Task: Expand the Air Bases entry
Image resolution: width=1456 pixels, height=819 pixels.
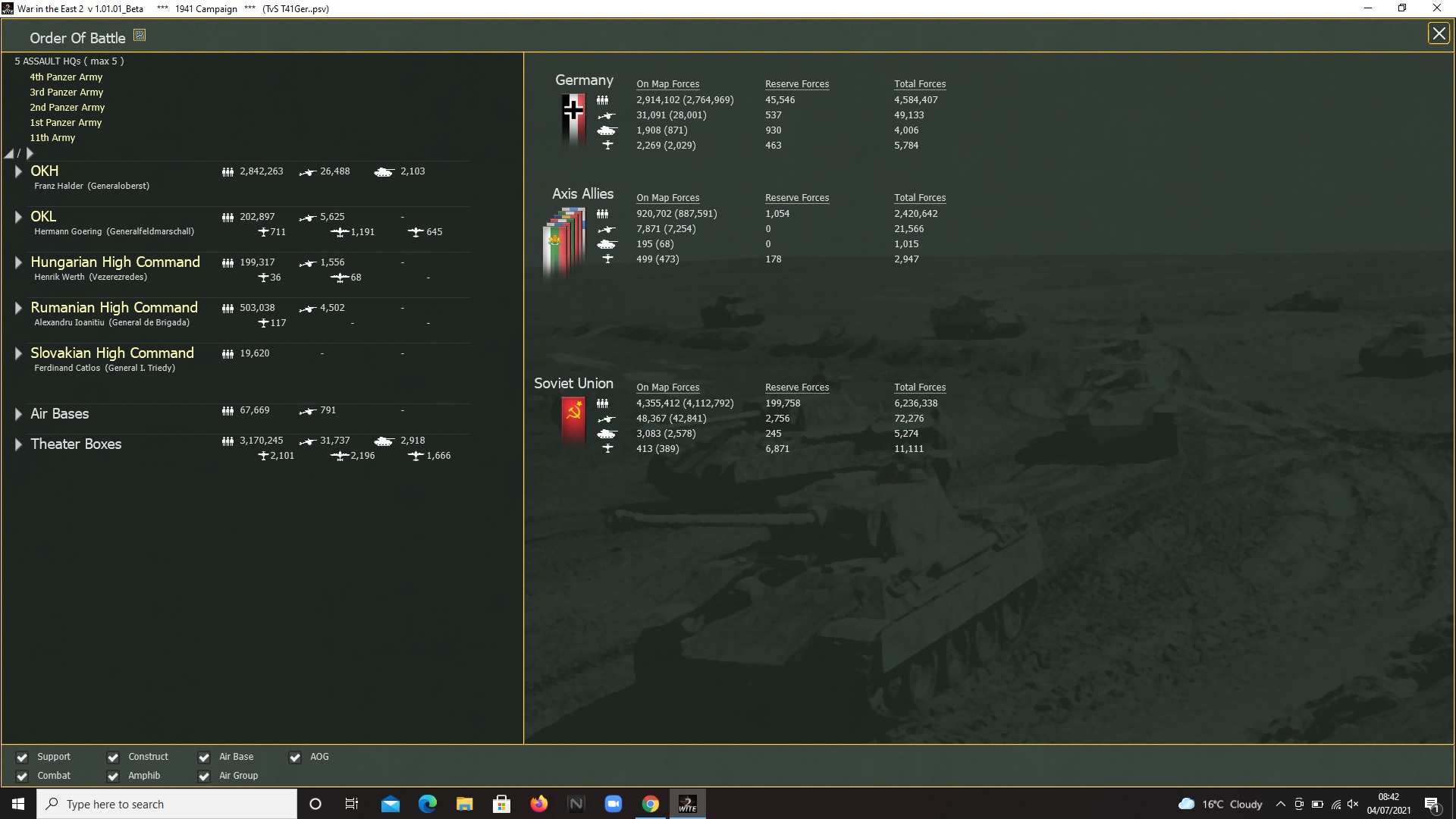Action: 18,414
